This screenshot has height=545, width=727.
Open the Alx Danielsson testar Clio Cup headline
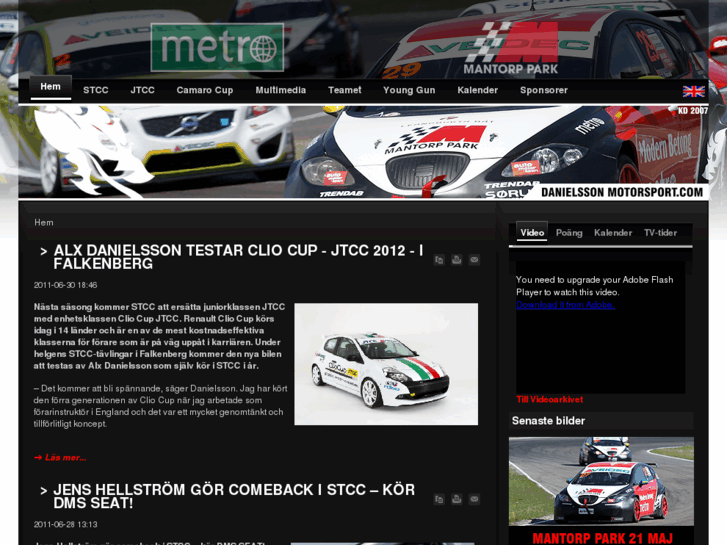[x=238, y=257]
